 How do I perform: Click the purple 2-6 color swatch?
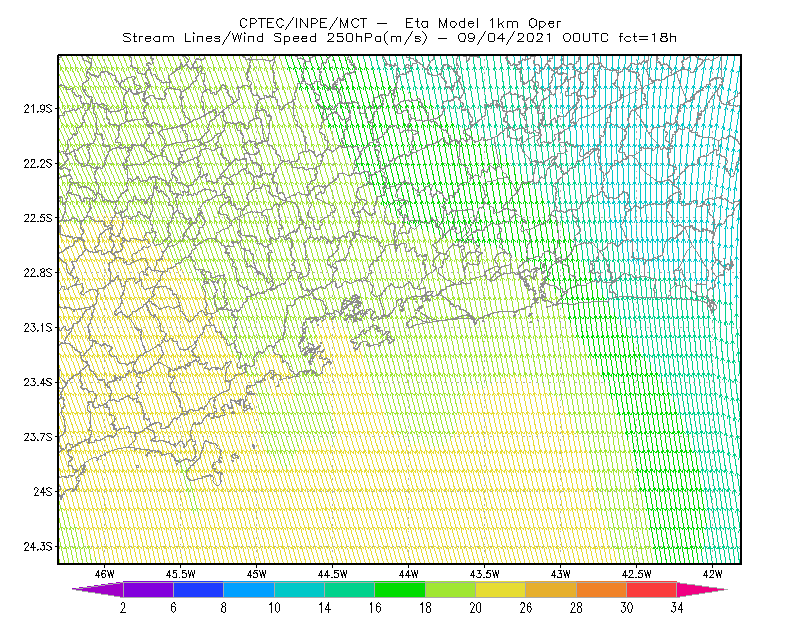tap(148, 589)
